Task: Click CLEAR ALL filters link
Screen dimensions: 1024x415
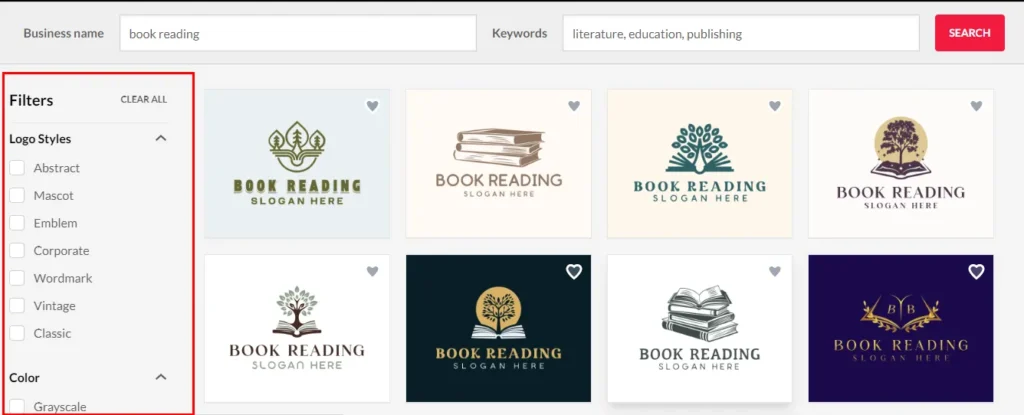Action: coord(144,99)
